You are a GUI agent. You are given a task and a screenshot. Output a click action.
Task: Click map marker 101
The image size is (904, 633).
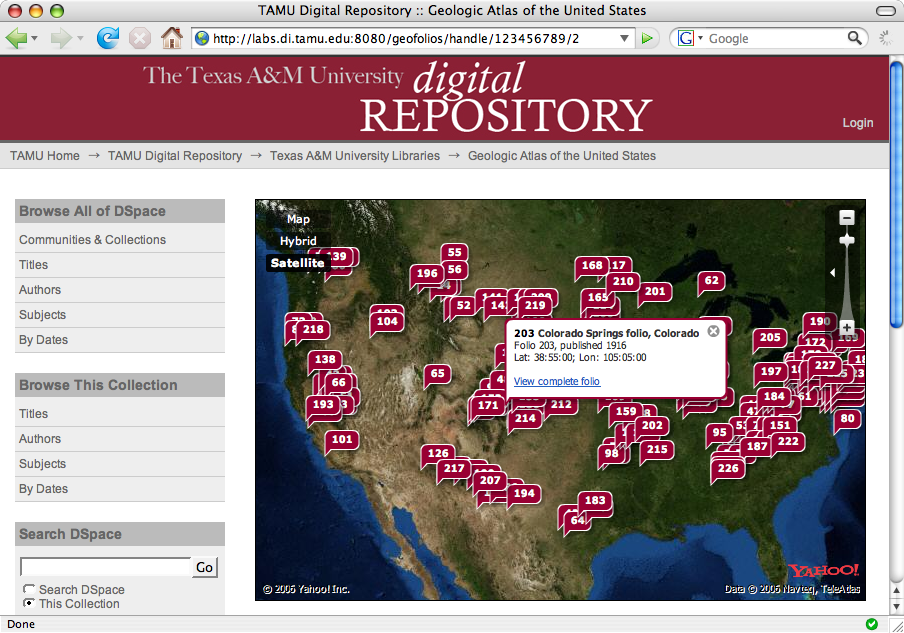342,439
